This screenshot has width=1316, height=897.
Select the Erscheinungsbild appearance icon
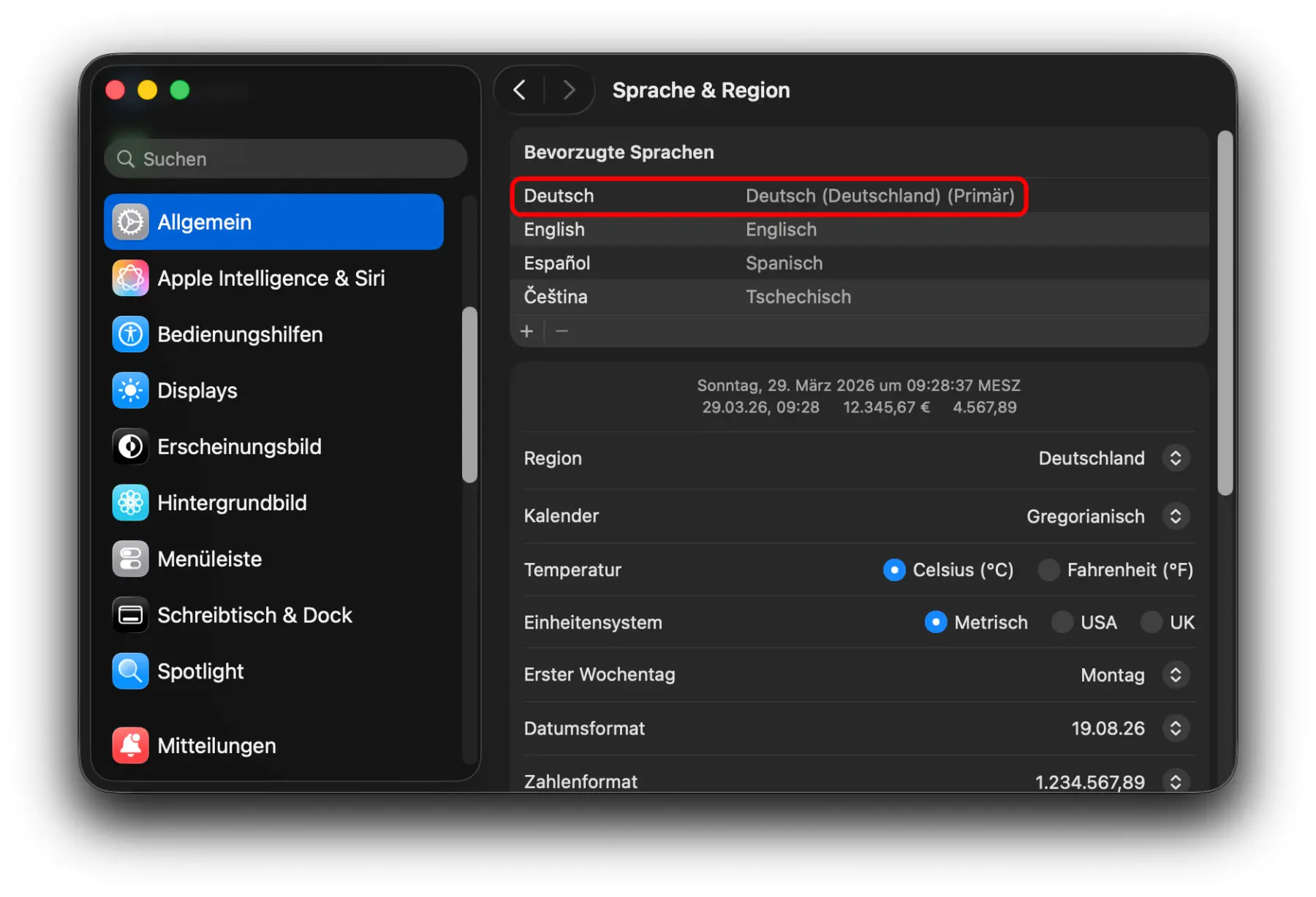point(130,447)
